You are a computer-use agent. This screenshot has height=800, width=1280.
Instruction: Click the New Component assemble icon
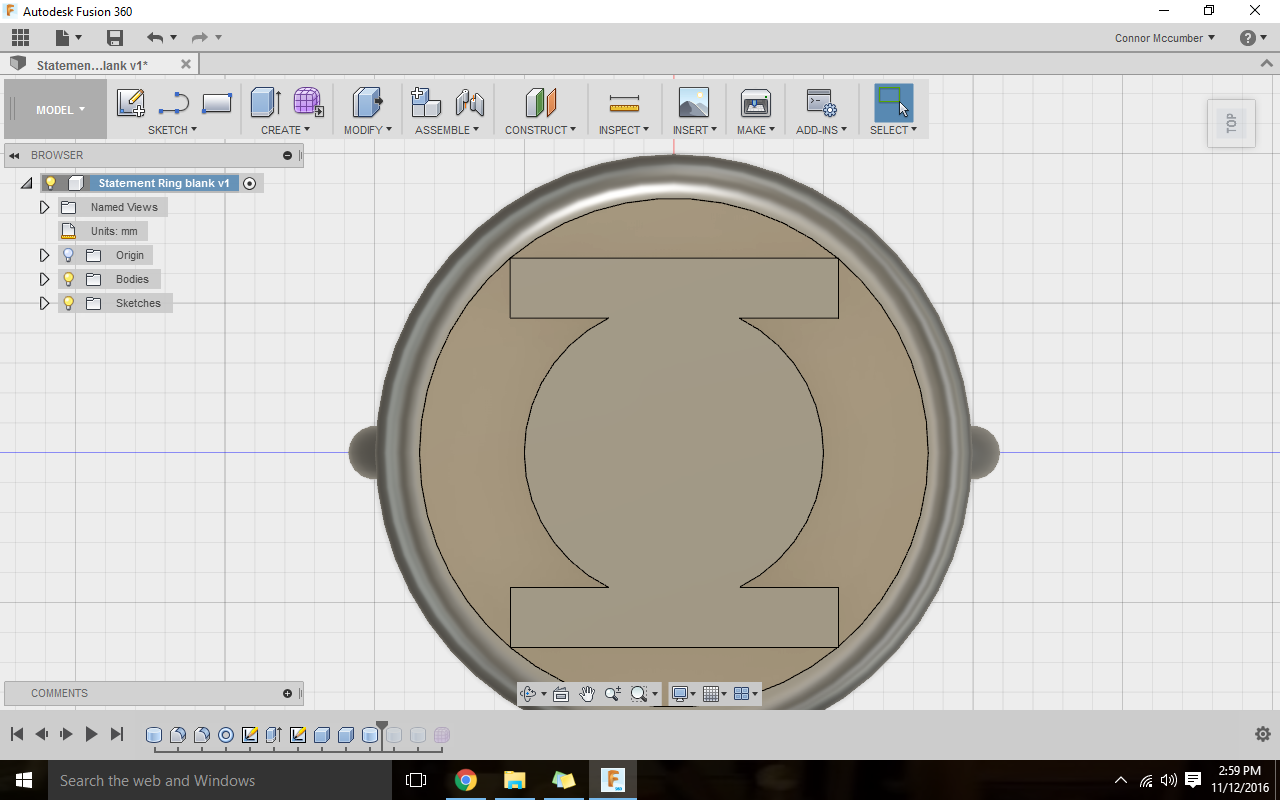[426, 102]
